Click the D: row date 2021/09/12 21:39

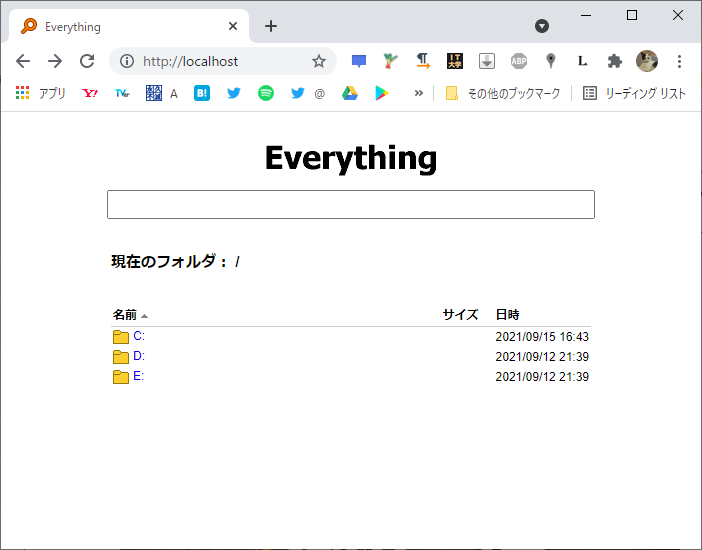pos(542,357)
